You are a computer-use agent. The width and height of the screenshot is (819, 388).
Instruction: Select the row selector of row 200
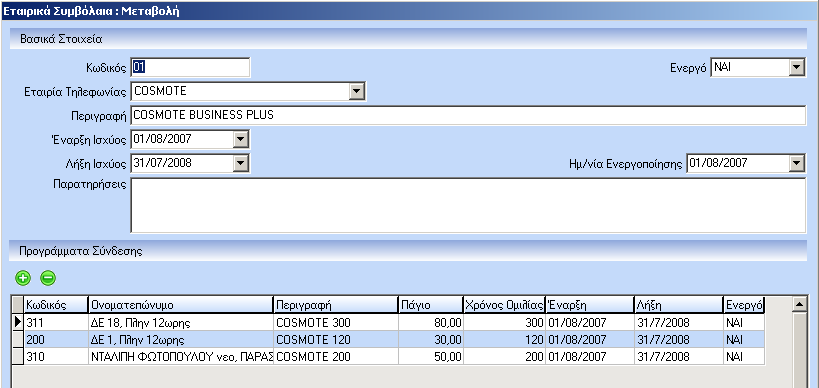[18, 339]
